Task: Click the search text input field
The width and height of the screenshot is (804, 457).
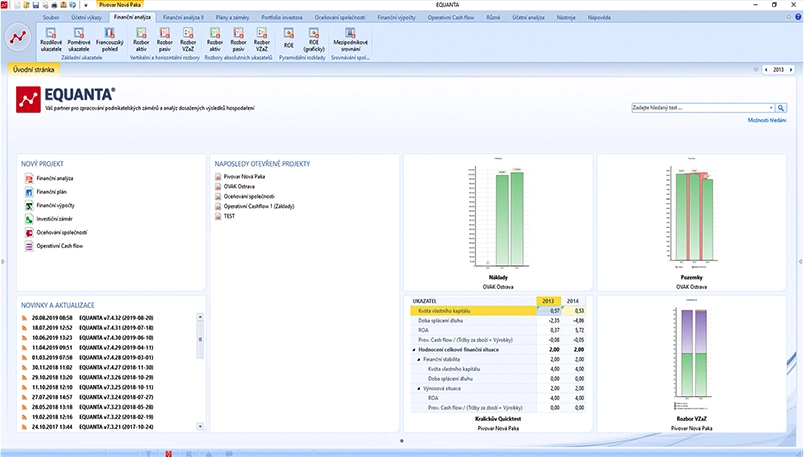Action: [x=699, y=108]
